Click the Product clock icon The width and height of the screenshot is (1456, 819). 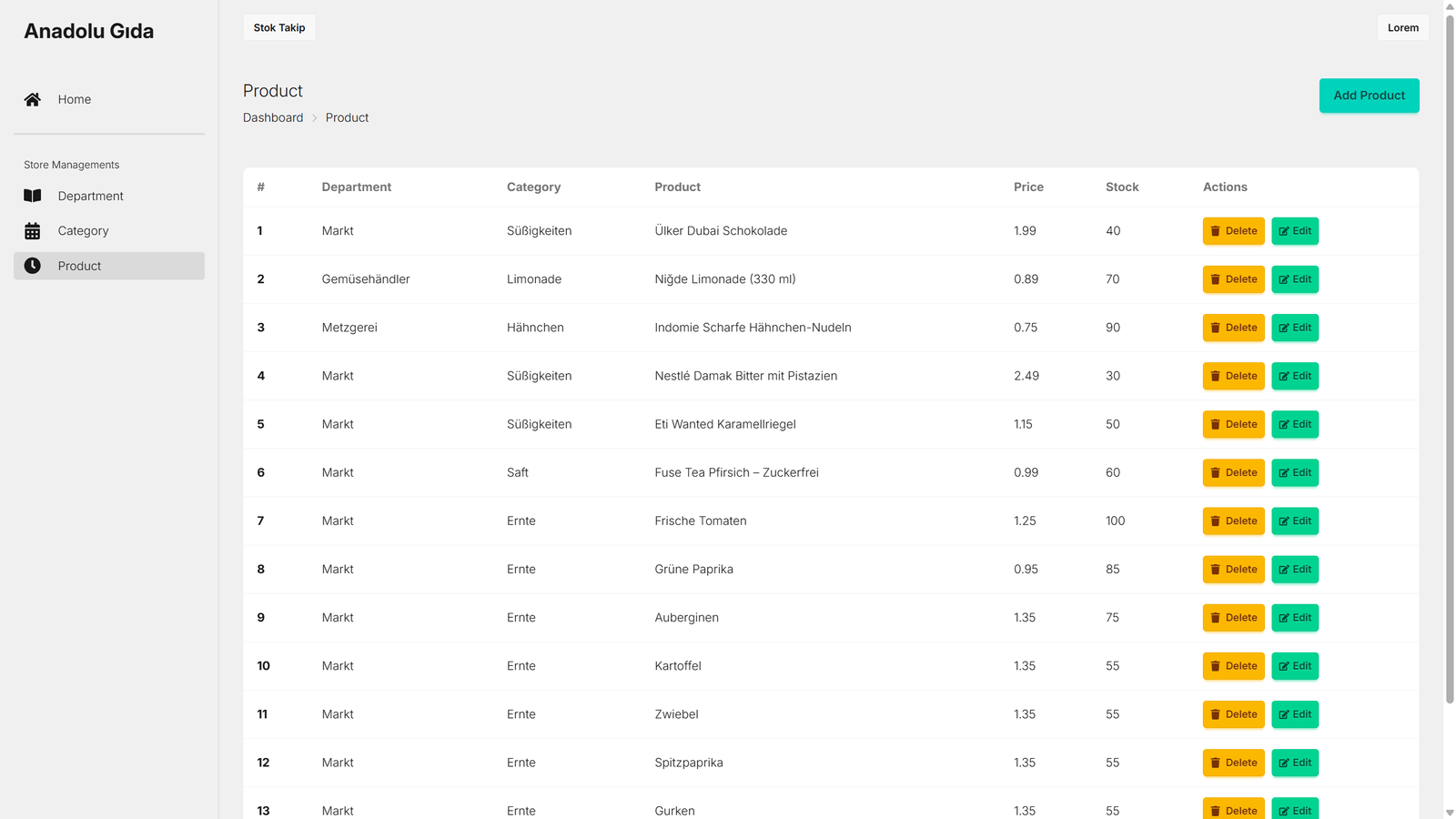[x=33, y=266]
